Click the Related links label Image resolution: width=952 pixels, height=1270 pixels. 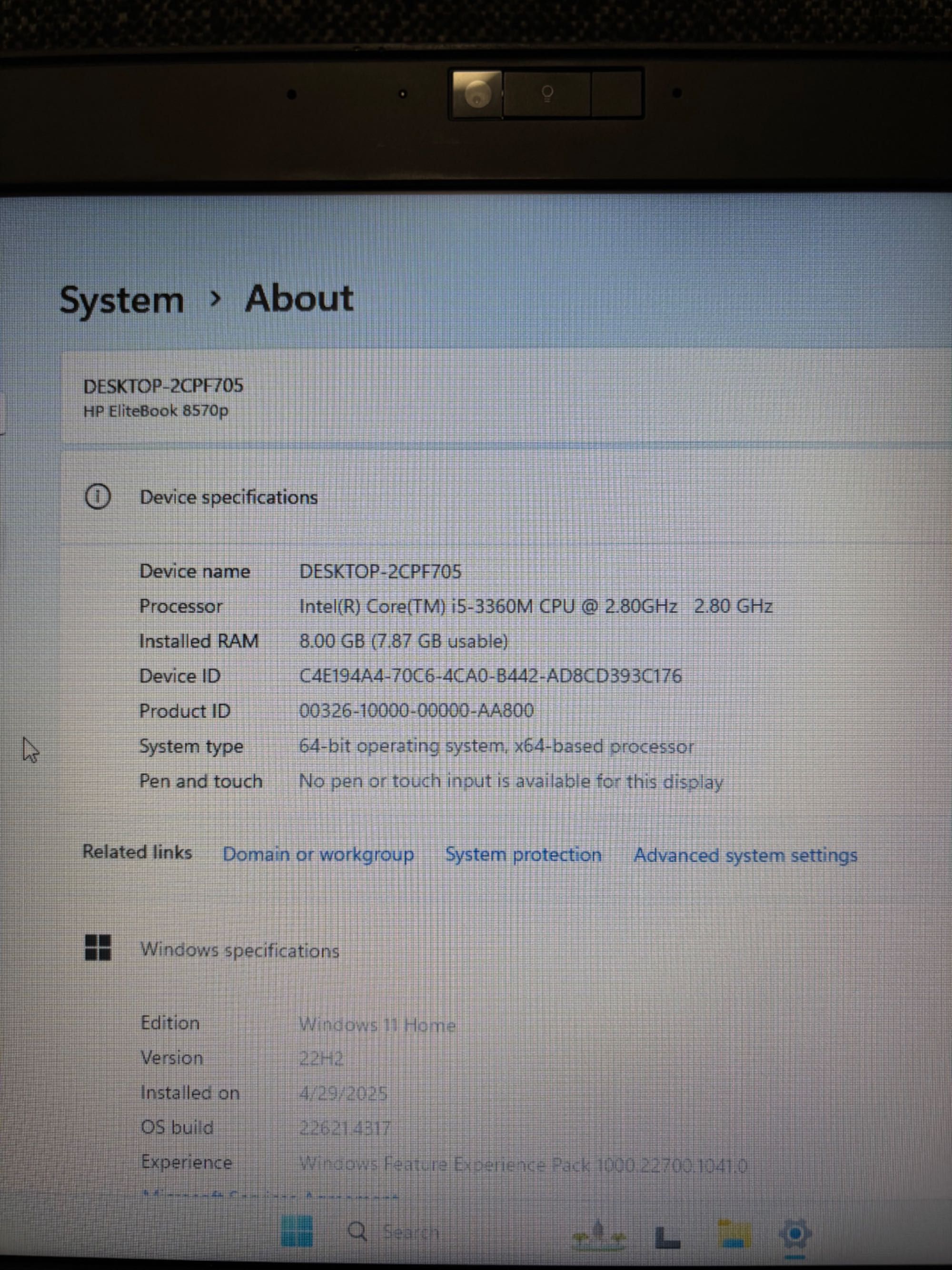click(137, 852)
